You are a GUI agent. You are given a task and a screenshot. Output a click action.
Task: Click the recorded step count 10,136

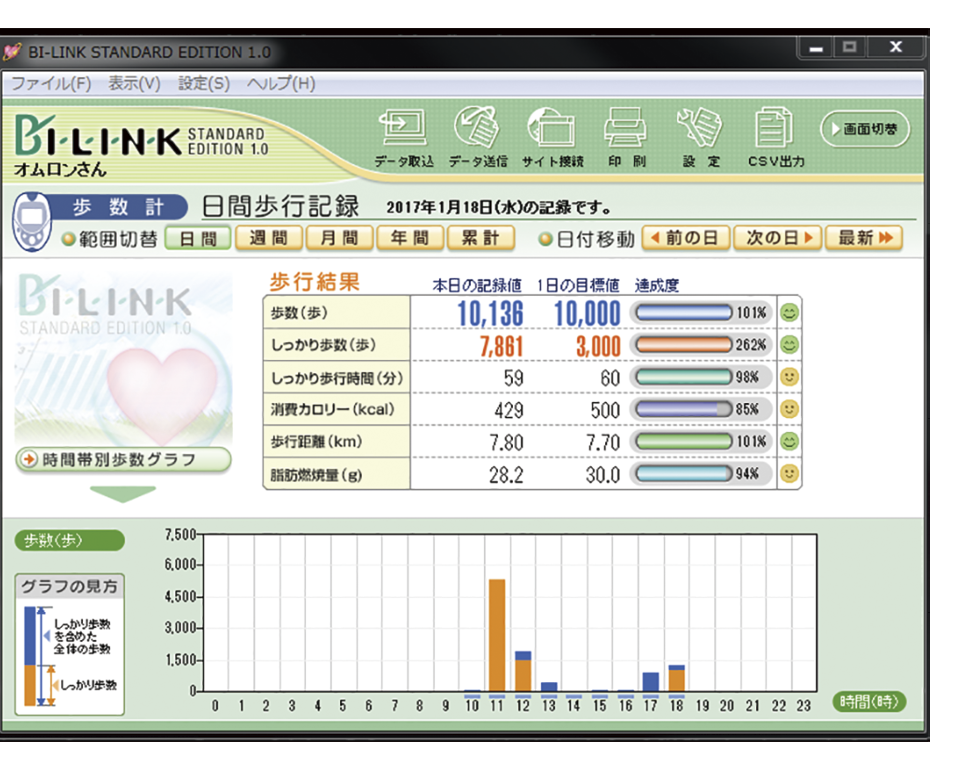490,313
